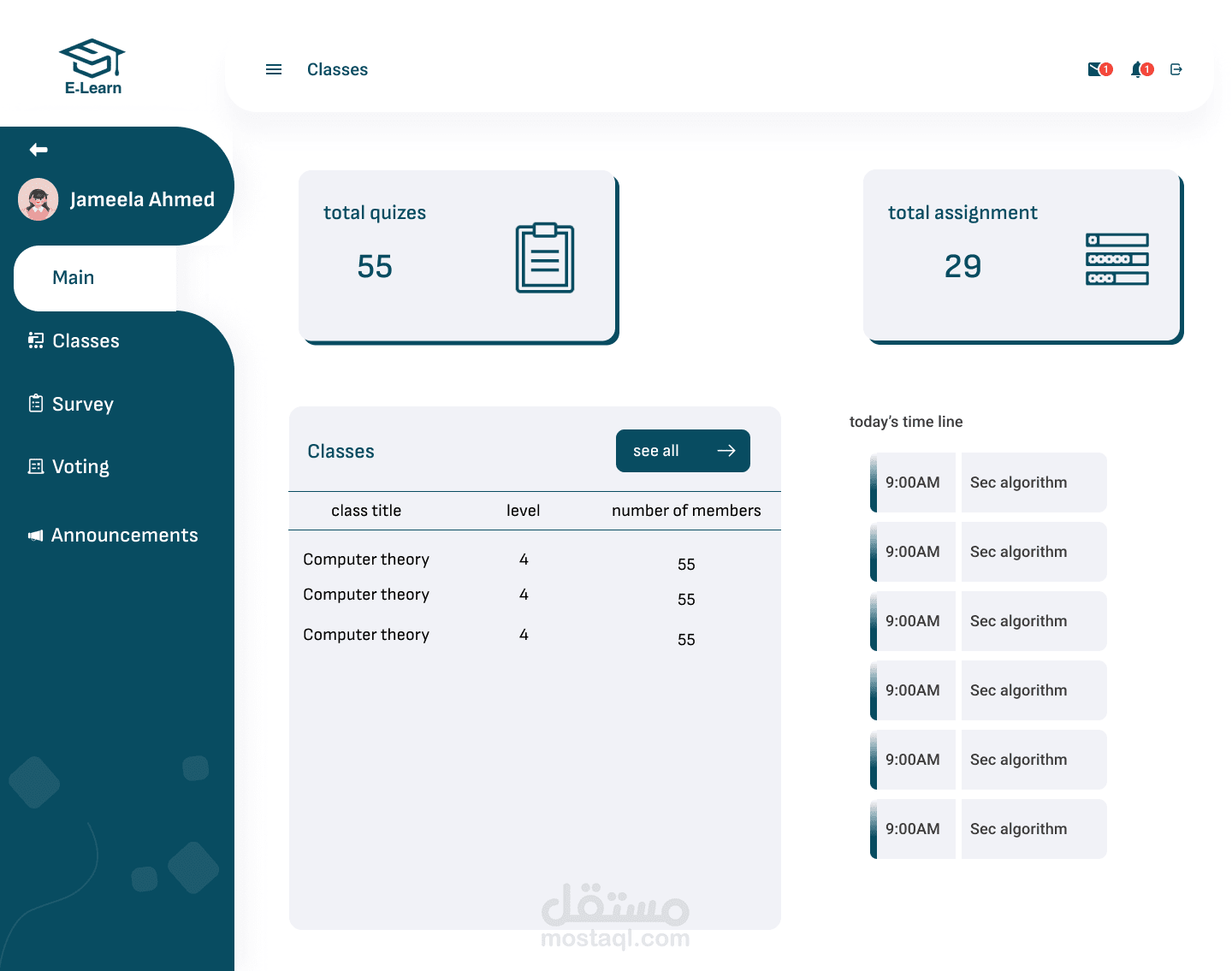Open the Voting sidebar label
Image resolution: width=1232 pixels, height=971 pixels.
point(80,466)
